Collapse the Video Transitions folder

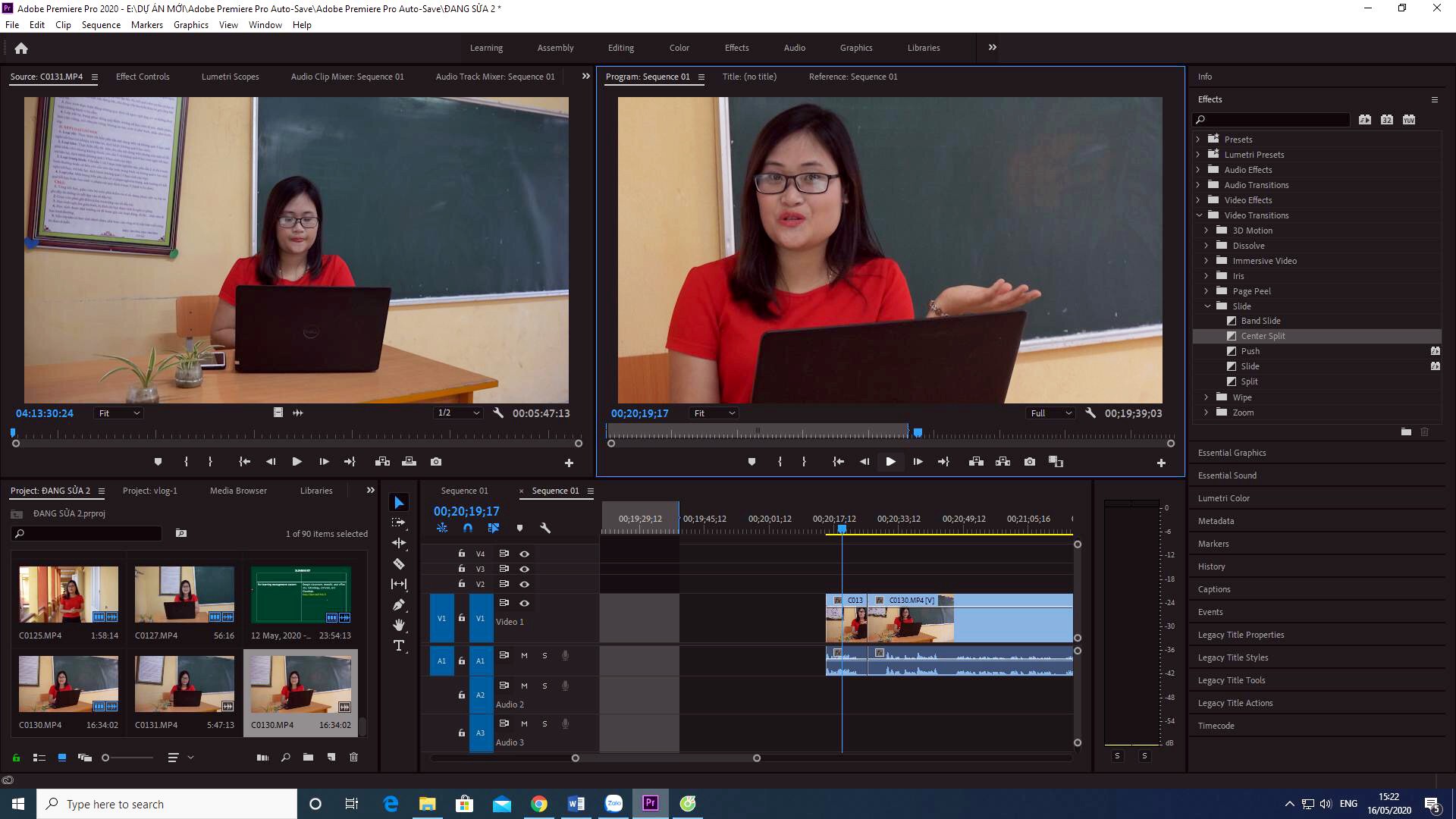(x=1199, y=215)
